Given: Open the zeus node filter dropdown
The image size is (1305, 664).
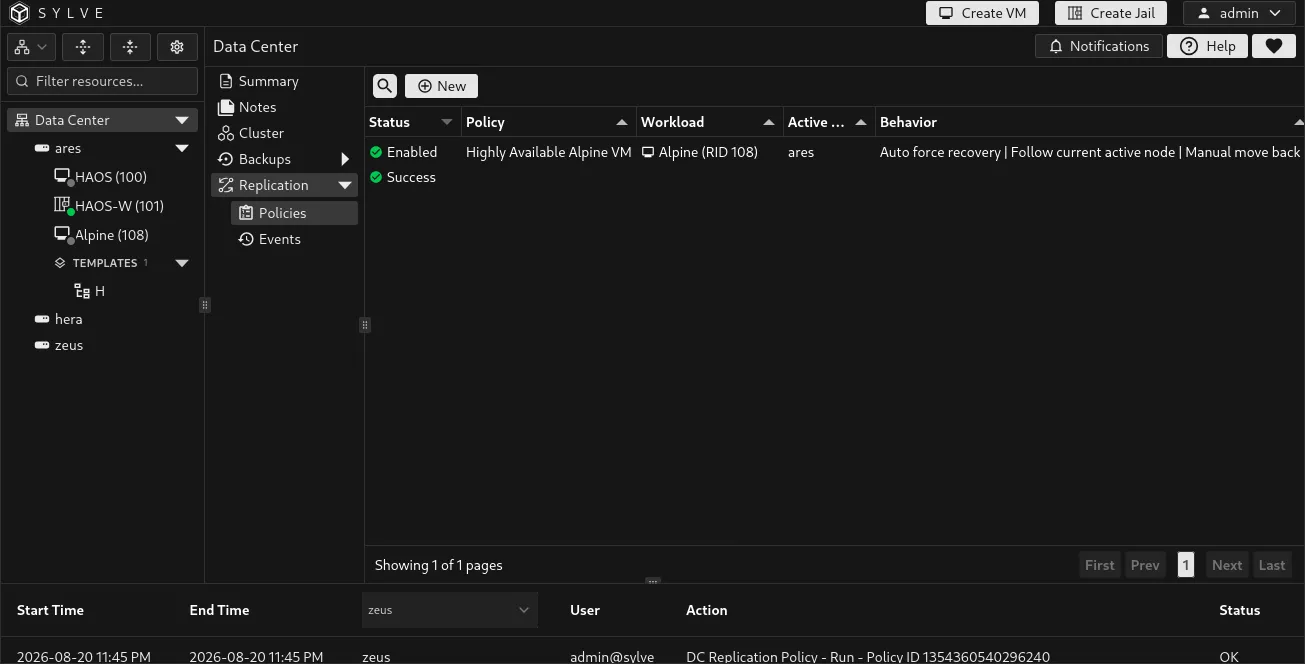Looking at the screenshot, I should 450,610.
